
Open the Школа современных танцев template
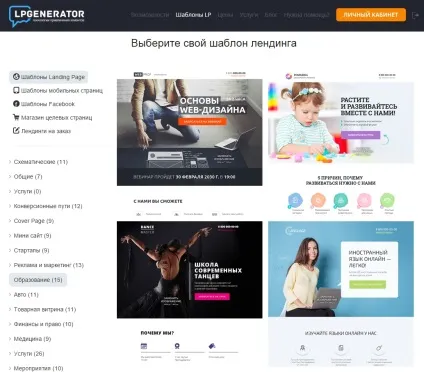189,293
